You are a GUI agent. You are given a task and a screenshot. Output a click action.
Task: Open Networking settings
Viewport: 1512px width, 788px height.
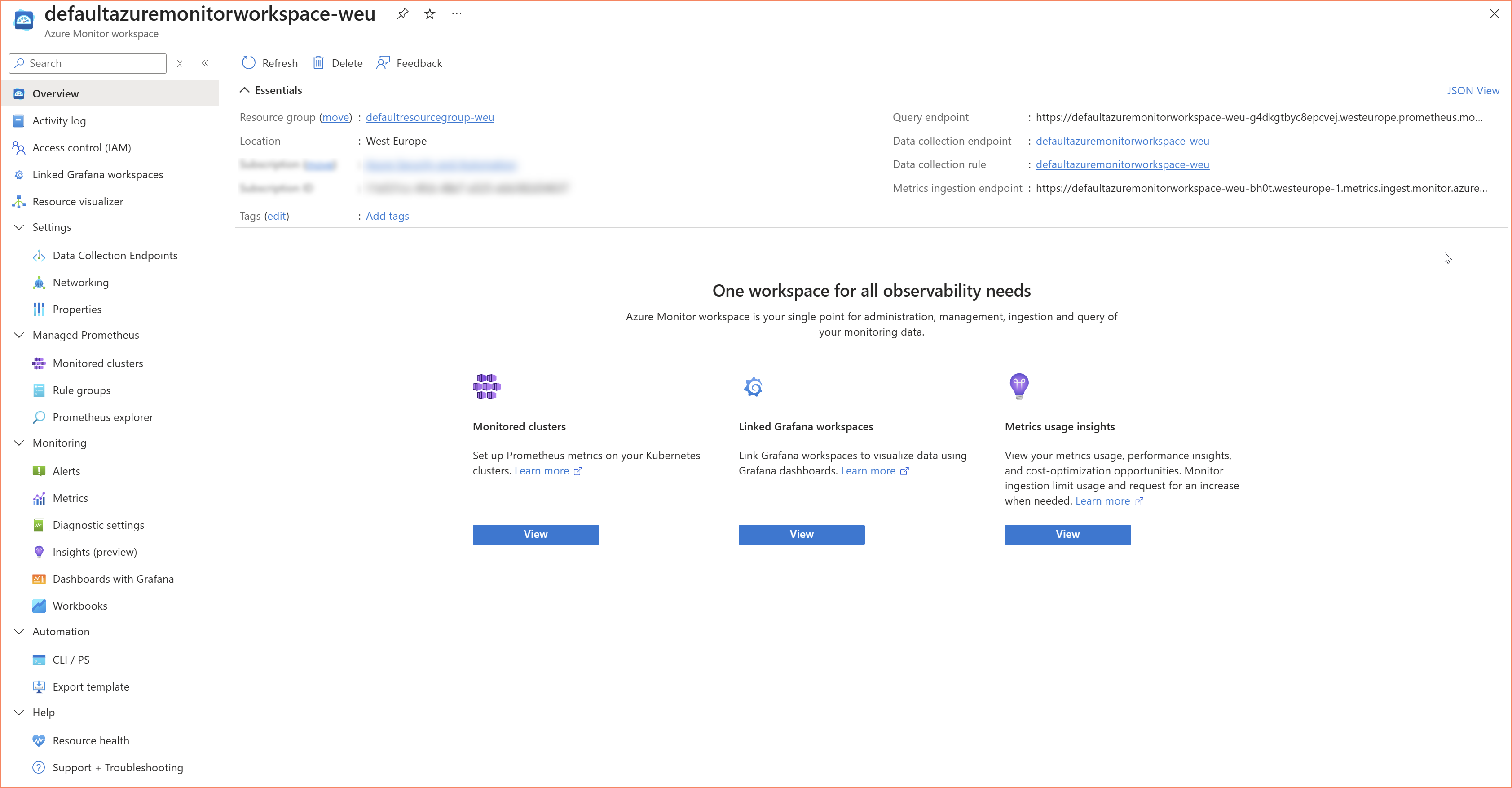[81, 283]
